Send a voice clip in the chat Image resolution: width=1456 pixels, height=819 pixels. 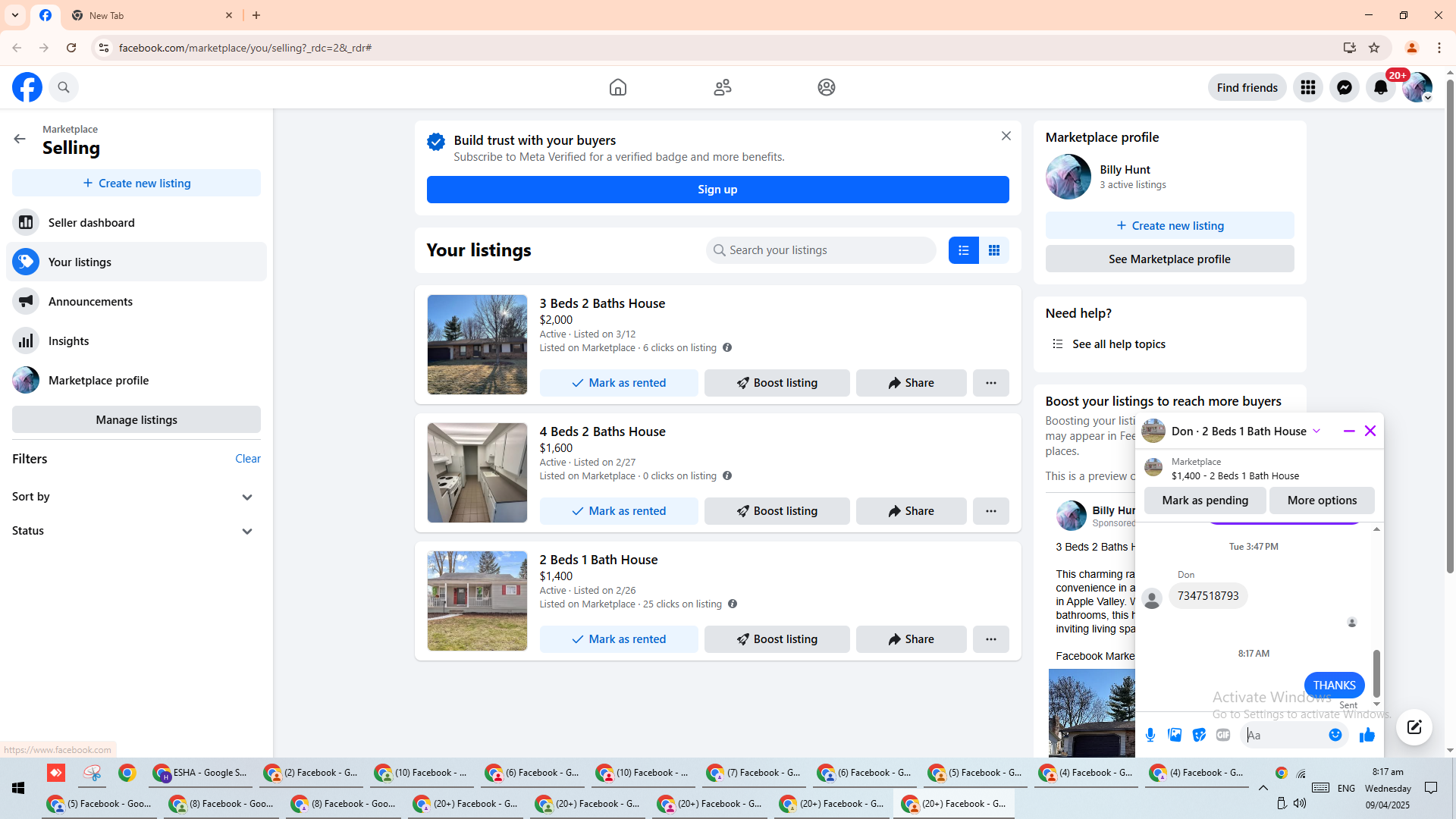[x=1150, y=735]
